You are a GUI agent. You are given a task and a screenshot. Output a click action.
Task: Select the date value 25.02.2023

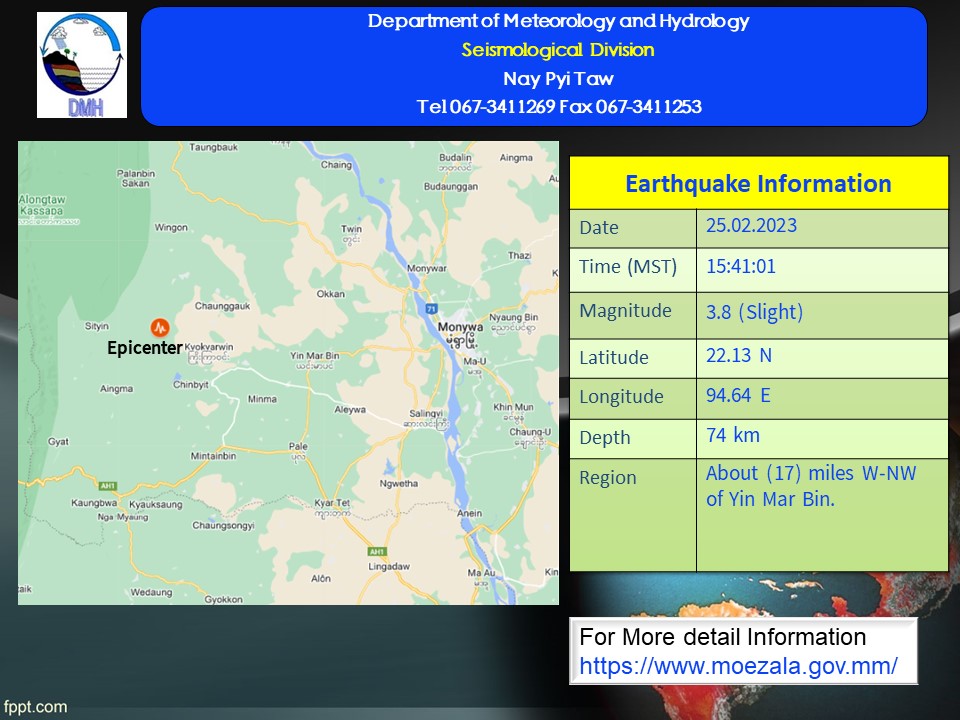pos(752,225)
